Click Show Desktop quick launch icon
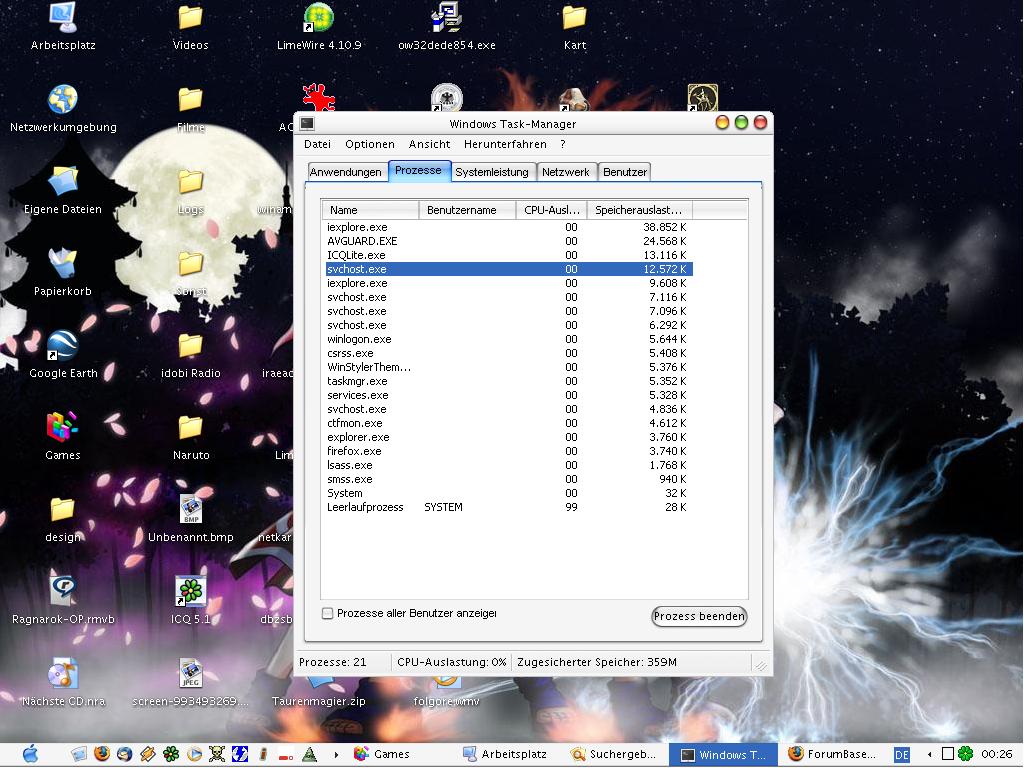1024x768 pixels. [79, 754]
